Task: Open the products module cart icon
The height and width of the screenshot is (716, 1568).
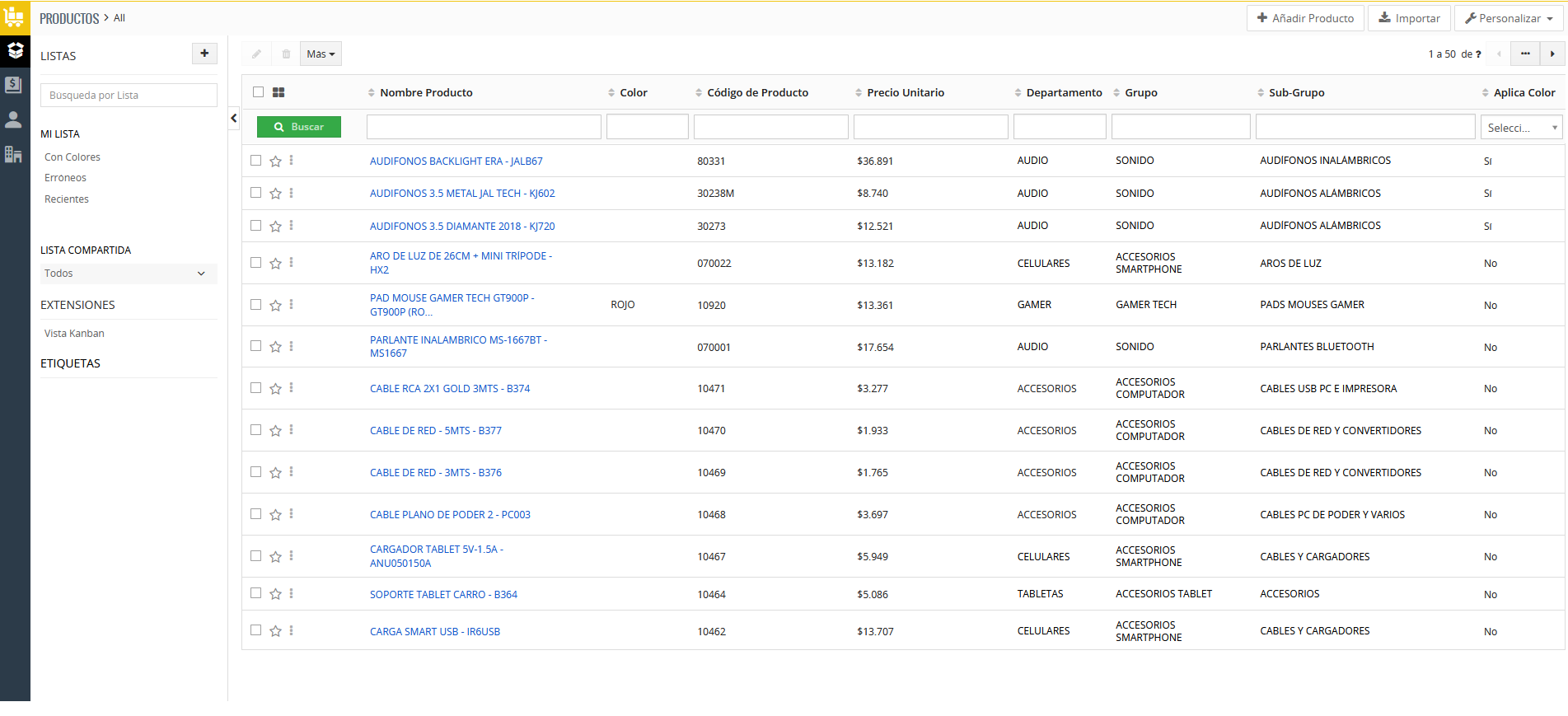Action: point(15,17)
